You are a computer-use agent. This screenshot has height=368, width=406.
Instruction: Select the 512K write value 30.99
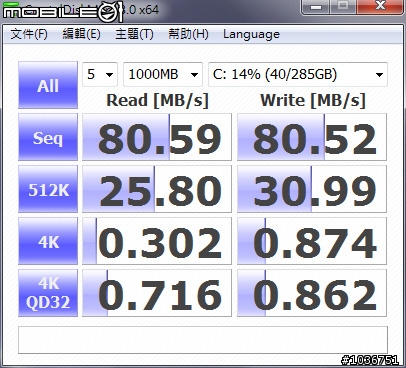pos(312,189)
